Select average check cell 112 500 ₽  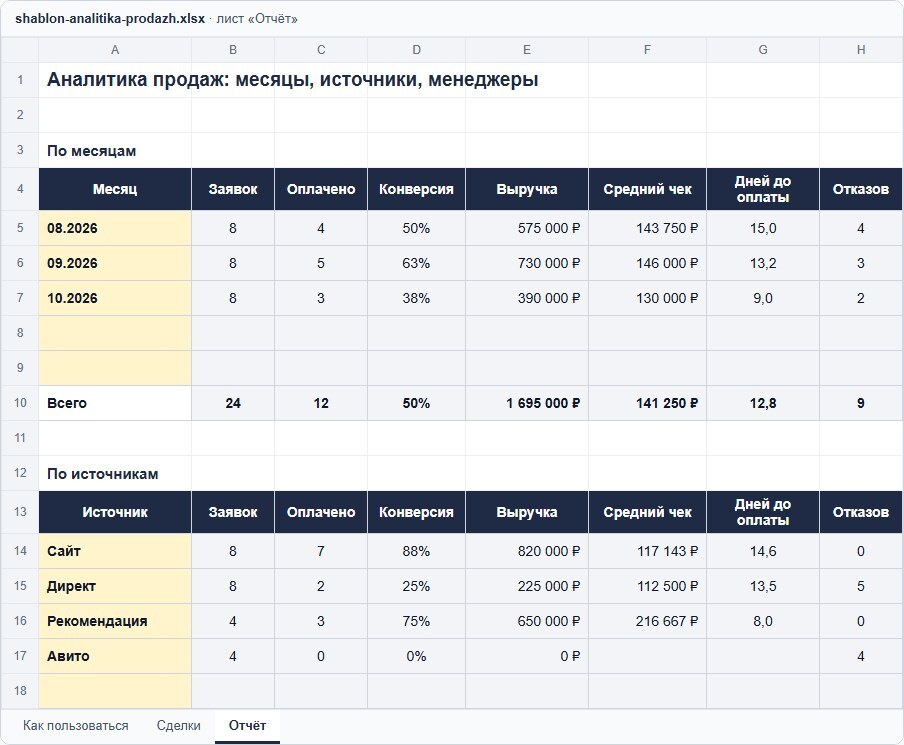tap(647, 586)
